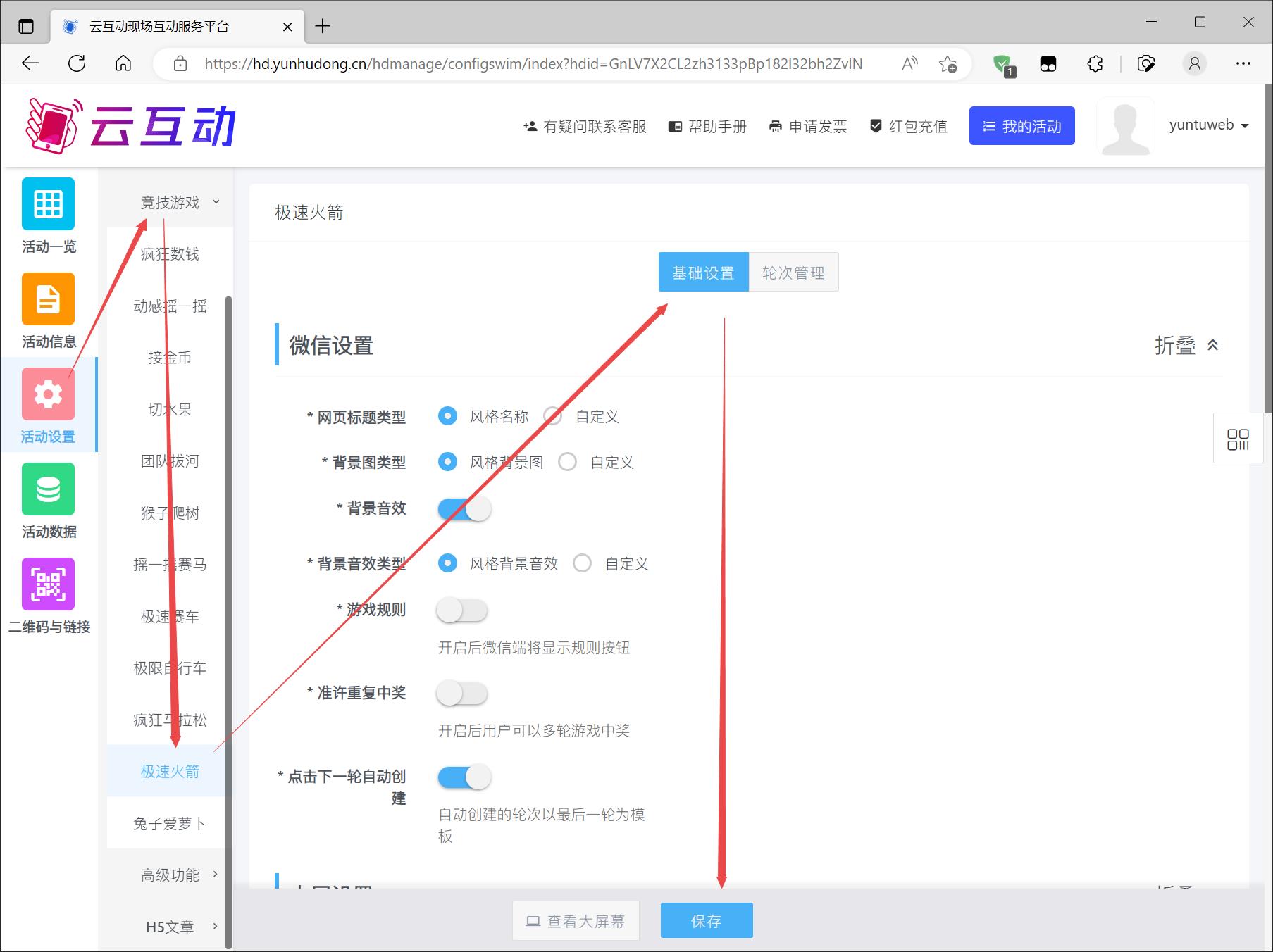Image resolution: width=1273 pixels, height=952 pixels.
Task: Go back to previous page
Action: 30,63
